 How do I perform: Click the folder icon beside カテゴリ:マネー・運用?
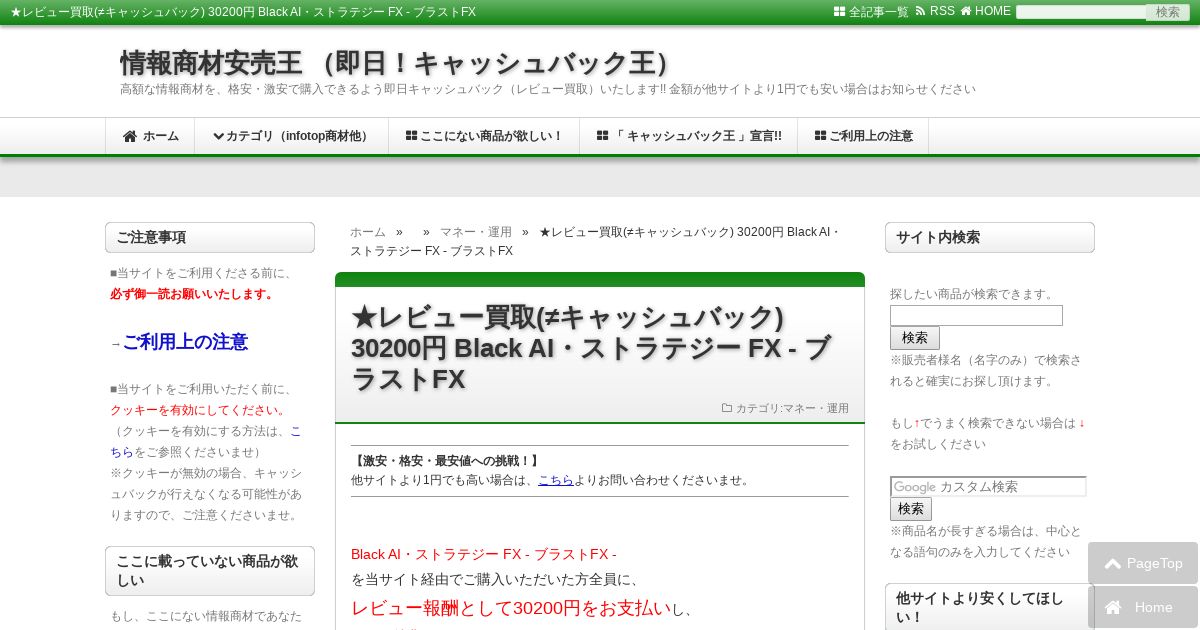pos(727,408)
